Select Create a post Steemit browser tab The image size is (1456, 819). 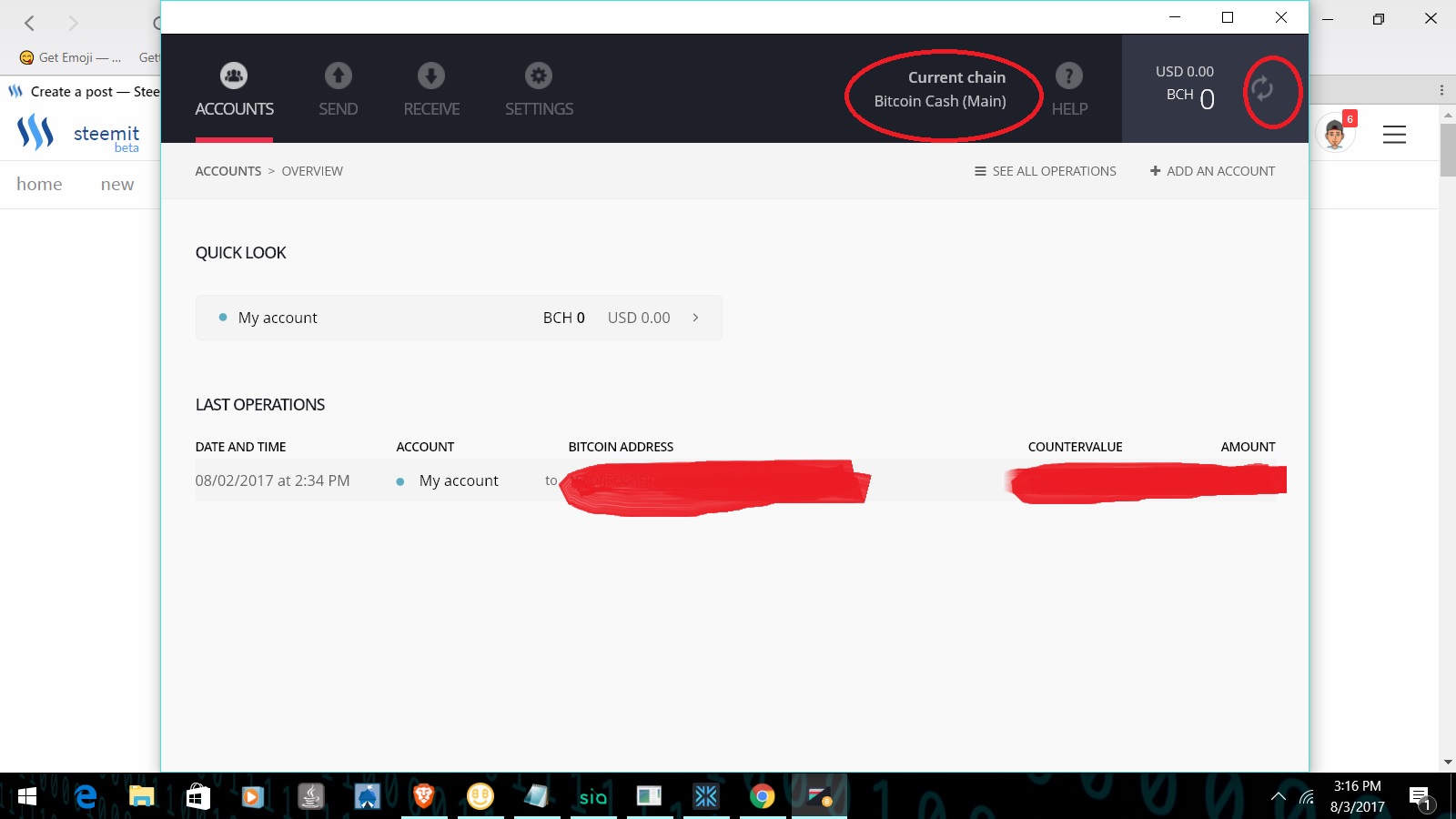pyautogui.click(x=84, y=91)
